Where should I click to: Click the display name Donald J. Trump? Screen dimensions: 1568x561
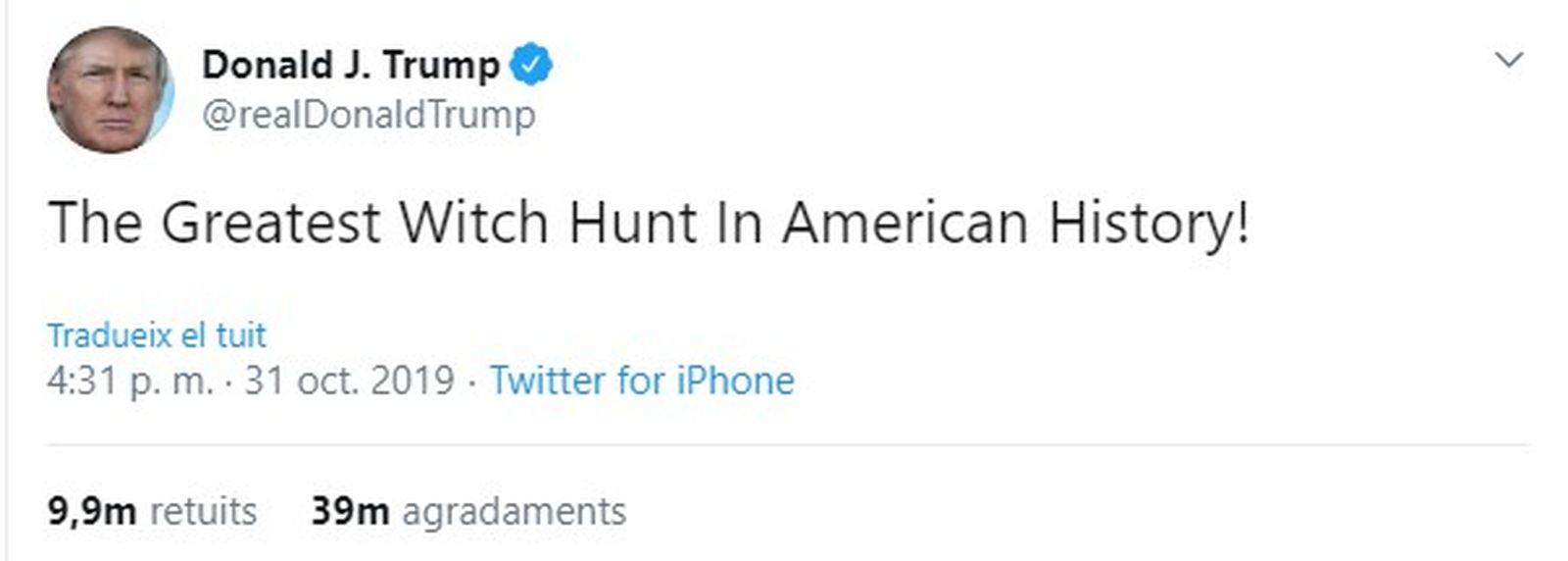(x=350, y=65)
